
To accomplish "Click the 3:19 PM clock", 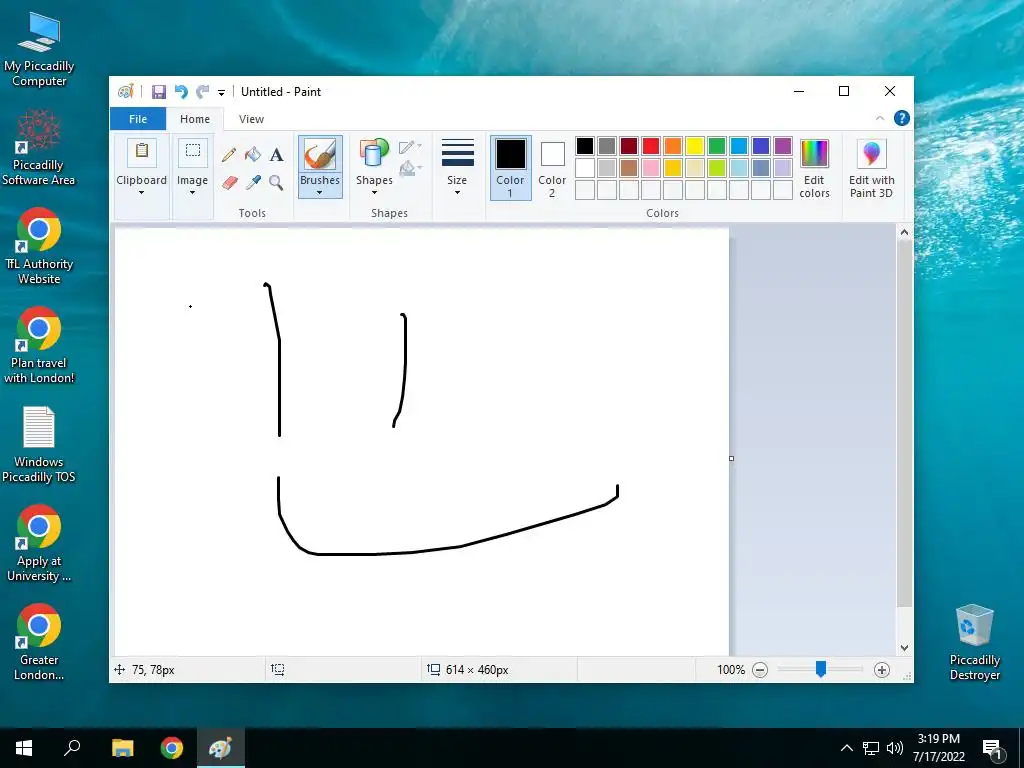I will [938, 739].
